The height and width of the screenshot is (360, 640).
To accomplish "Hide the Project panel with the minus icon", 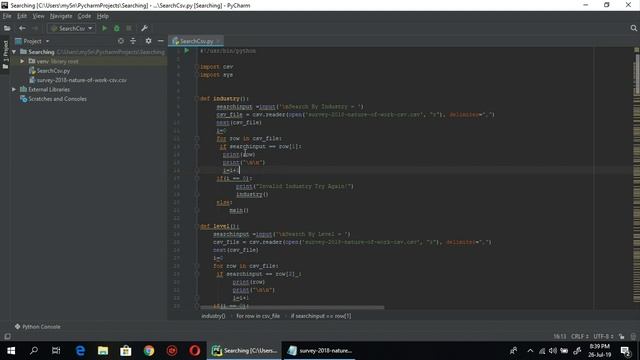I will (x=160, y=41).
